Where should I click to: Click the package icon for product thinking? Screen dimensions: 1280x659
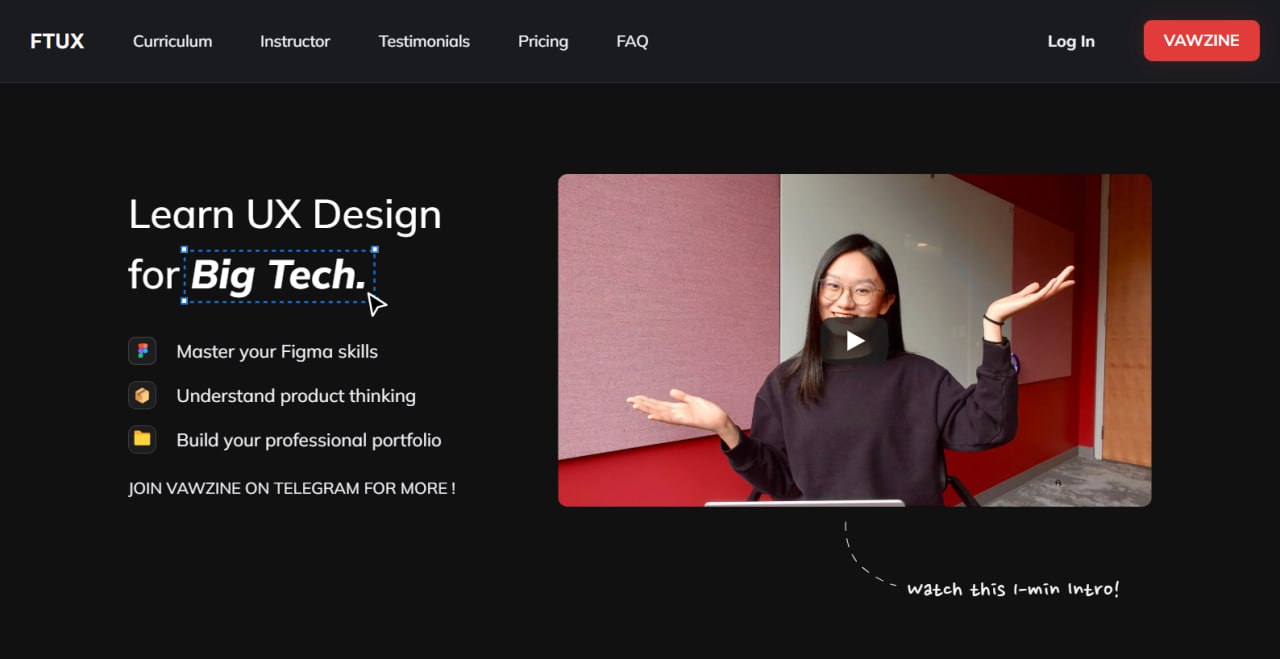pos(142,395)
